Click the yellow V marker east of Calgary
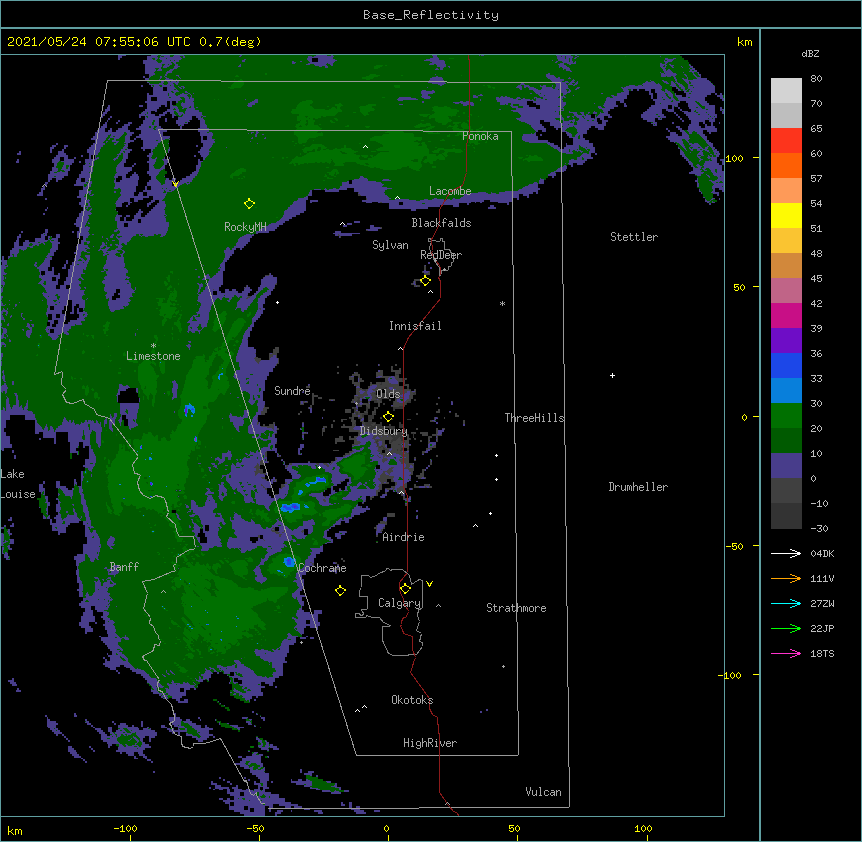Screen dimensions: 862x842 click(429, 584)
